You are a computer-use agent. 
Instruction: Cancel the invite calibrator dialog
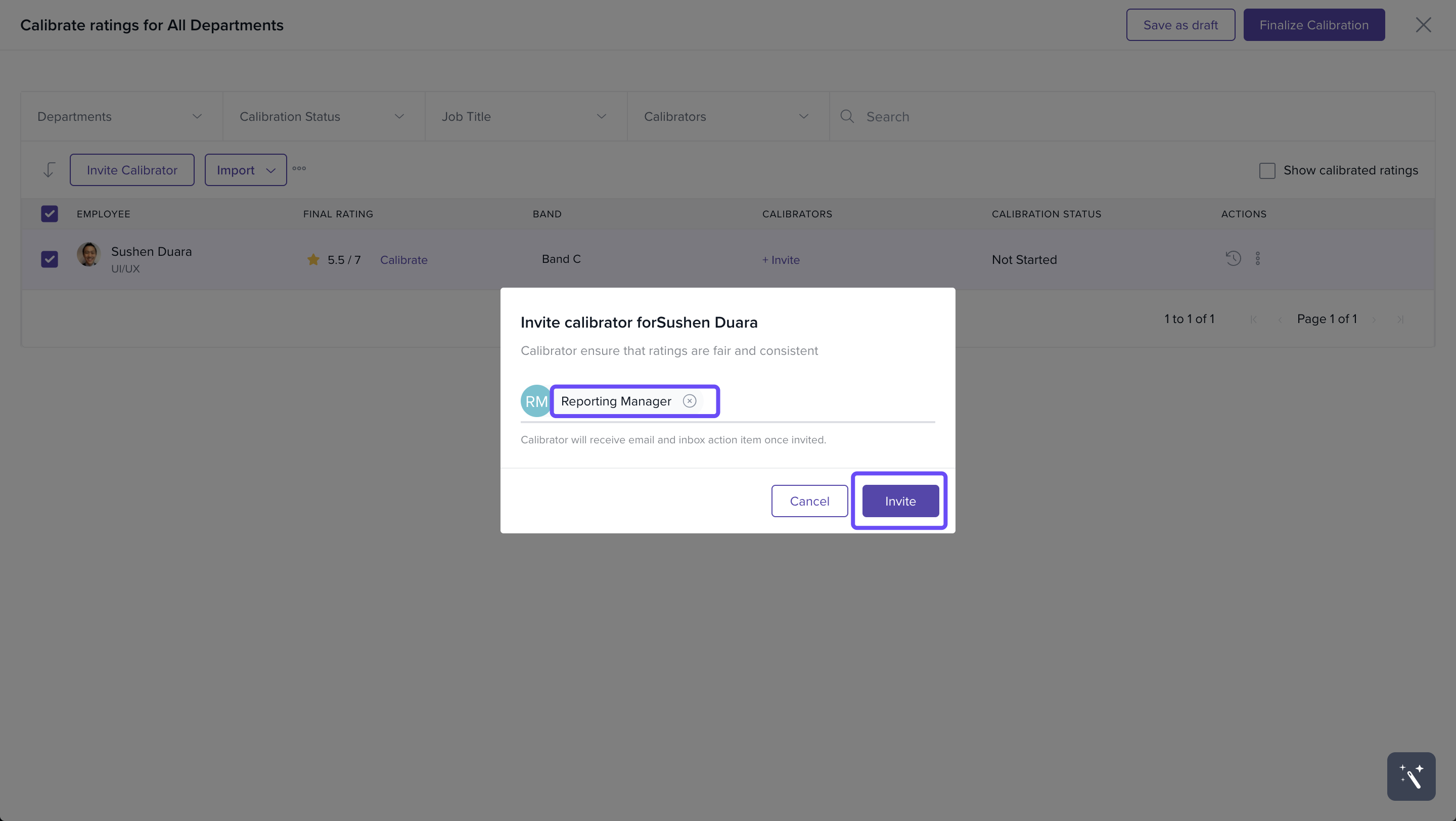coord(809,501)
